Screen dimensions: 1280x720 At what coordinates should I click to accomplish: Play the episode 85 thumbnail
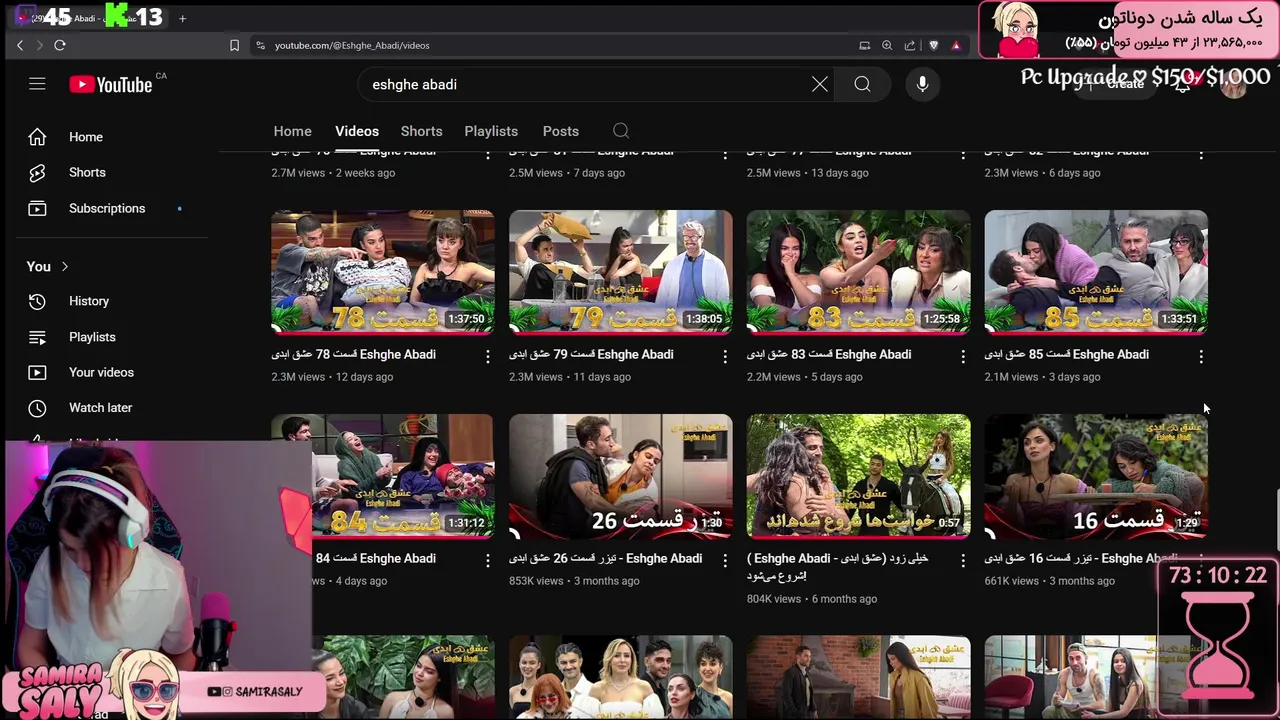coord(1096,272)
